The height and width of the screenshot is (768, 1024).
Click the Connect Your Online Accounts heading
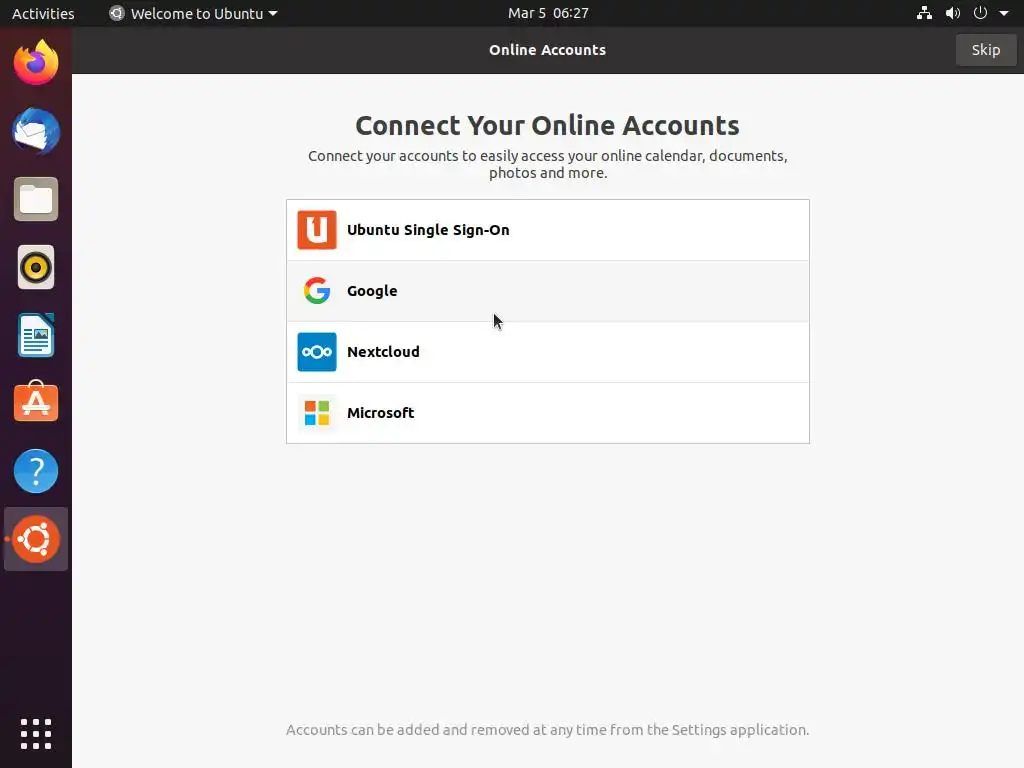(547, 125)
